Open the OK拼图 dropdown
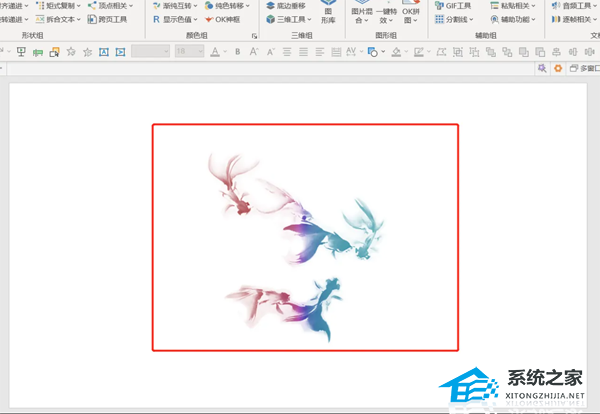 tap(411, 13)
